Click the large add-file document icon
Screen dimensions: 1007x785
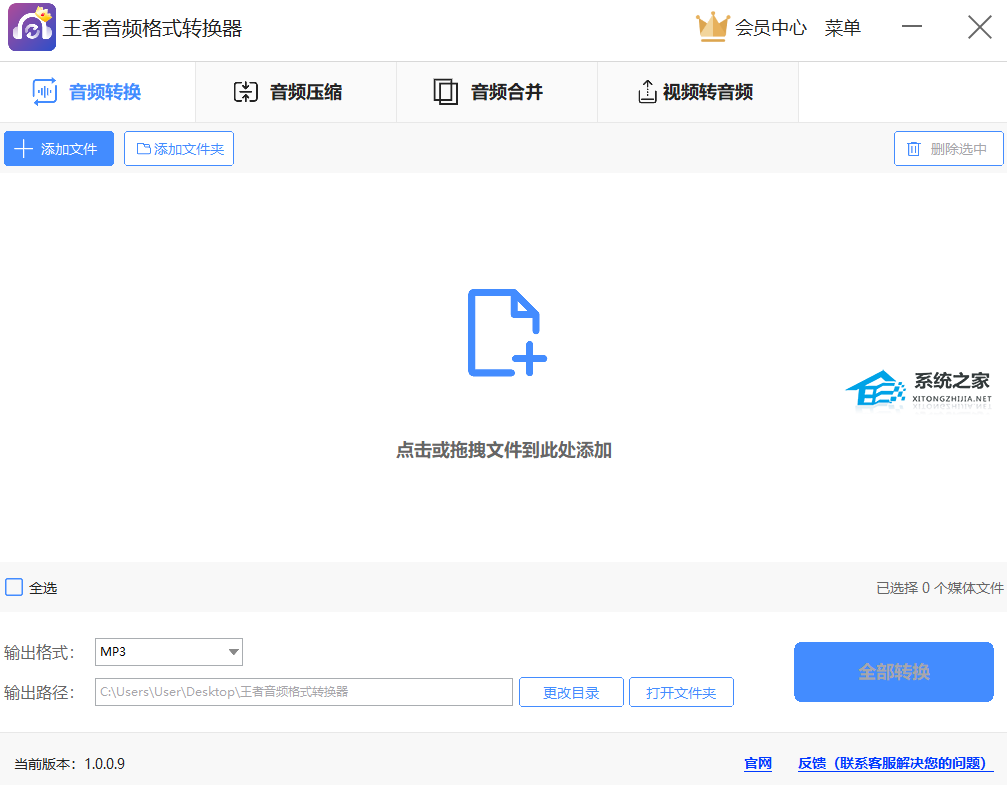point(507,333)
